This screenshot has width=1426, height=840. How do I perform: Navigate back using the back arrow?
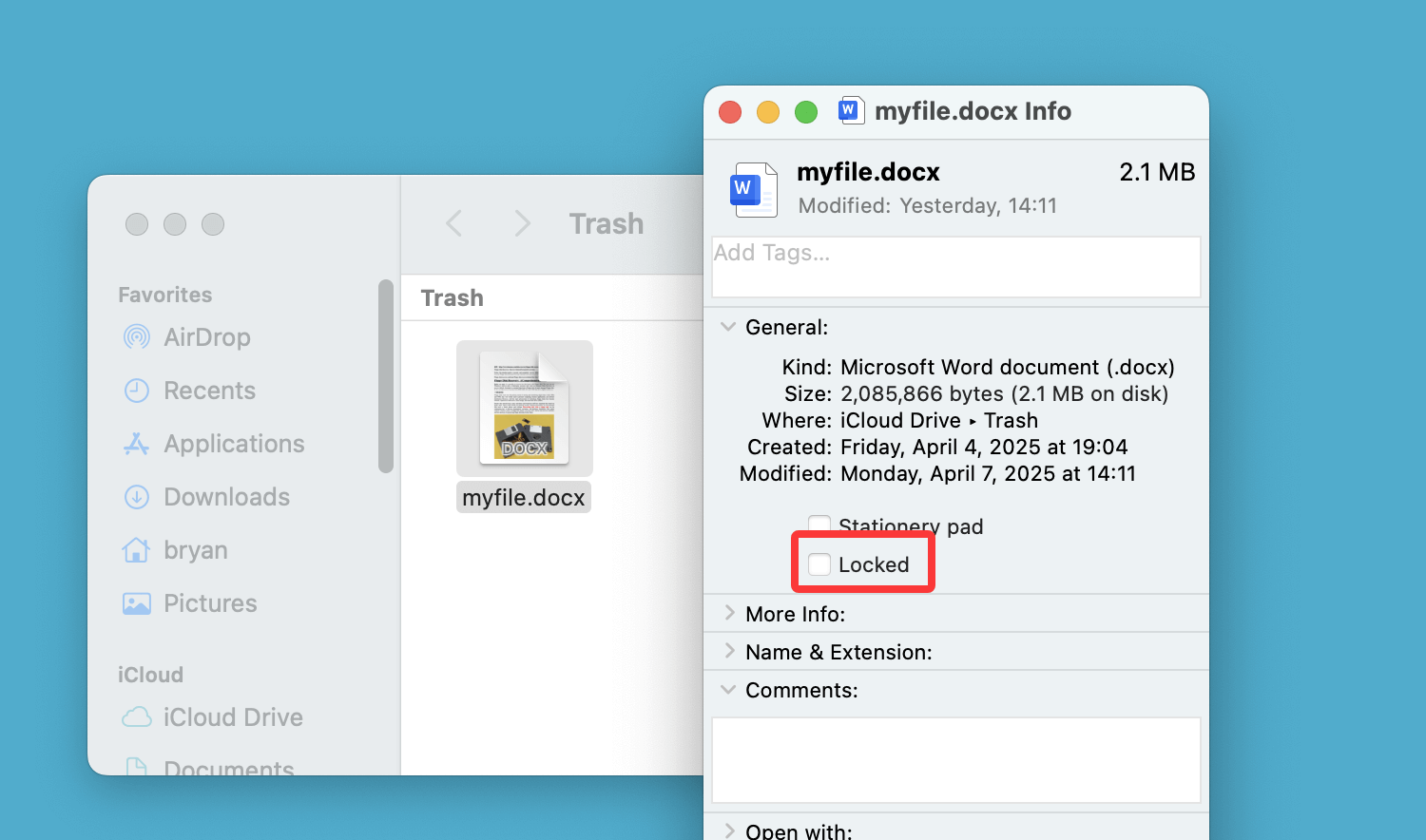click(454, 223)
